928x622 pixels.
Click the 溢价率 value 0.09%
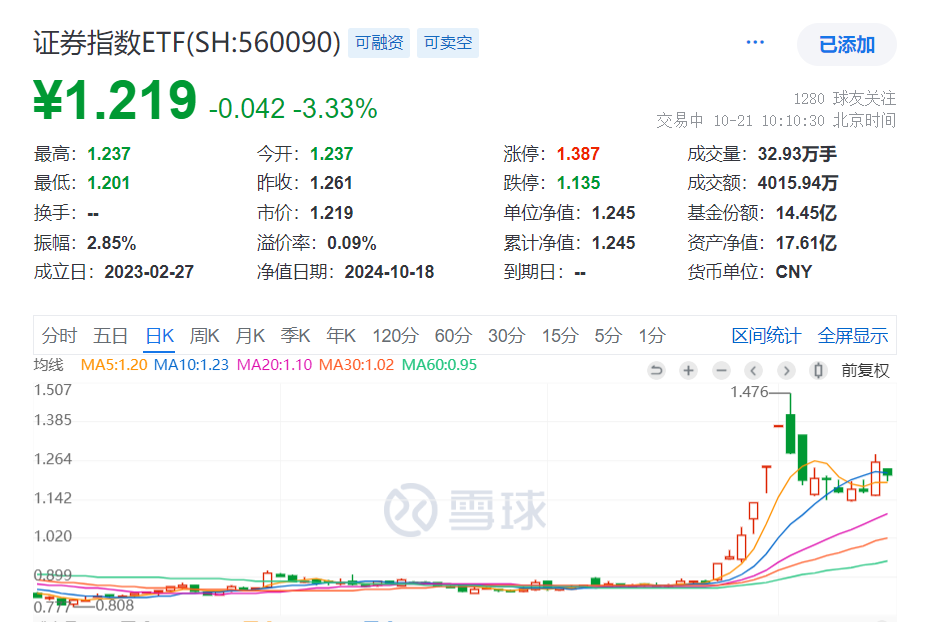(x=352, y=243)
